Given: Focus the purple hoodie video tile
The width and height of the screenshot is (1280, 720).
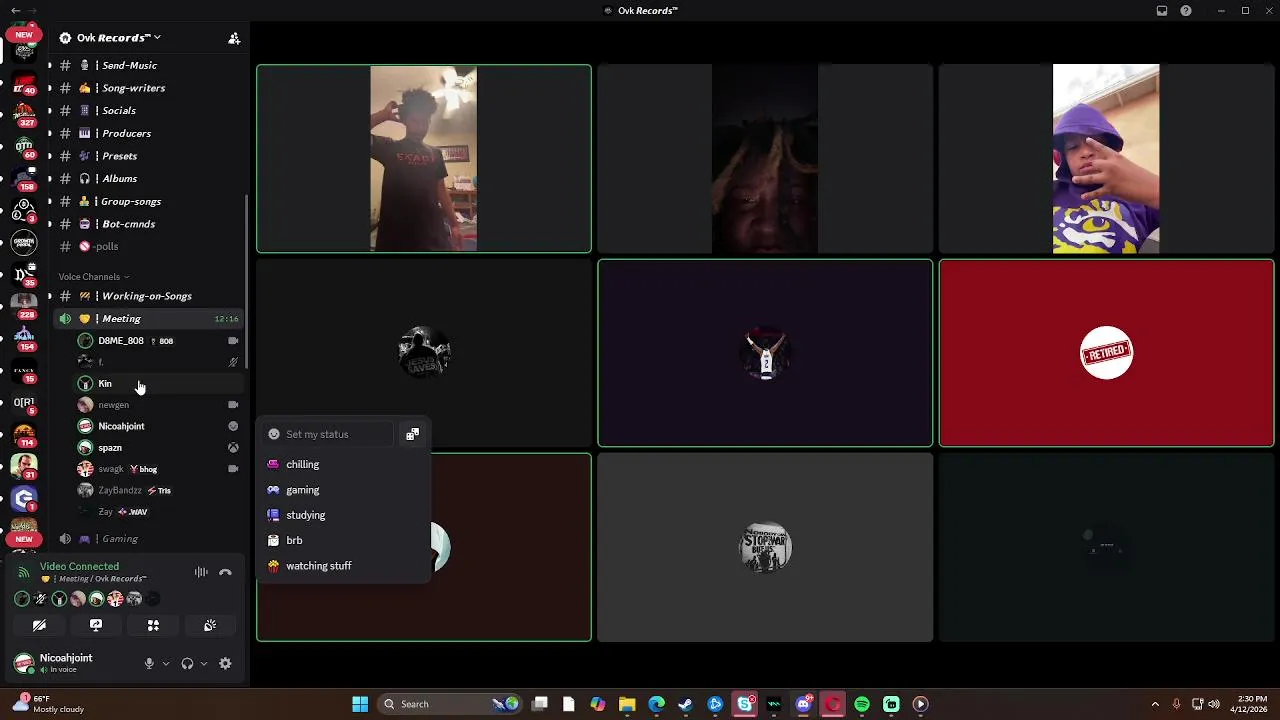Looking at the screenshot, I should (x=1106, y=159).
